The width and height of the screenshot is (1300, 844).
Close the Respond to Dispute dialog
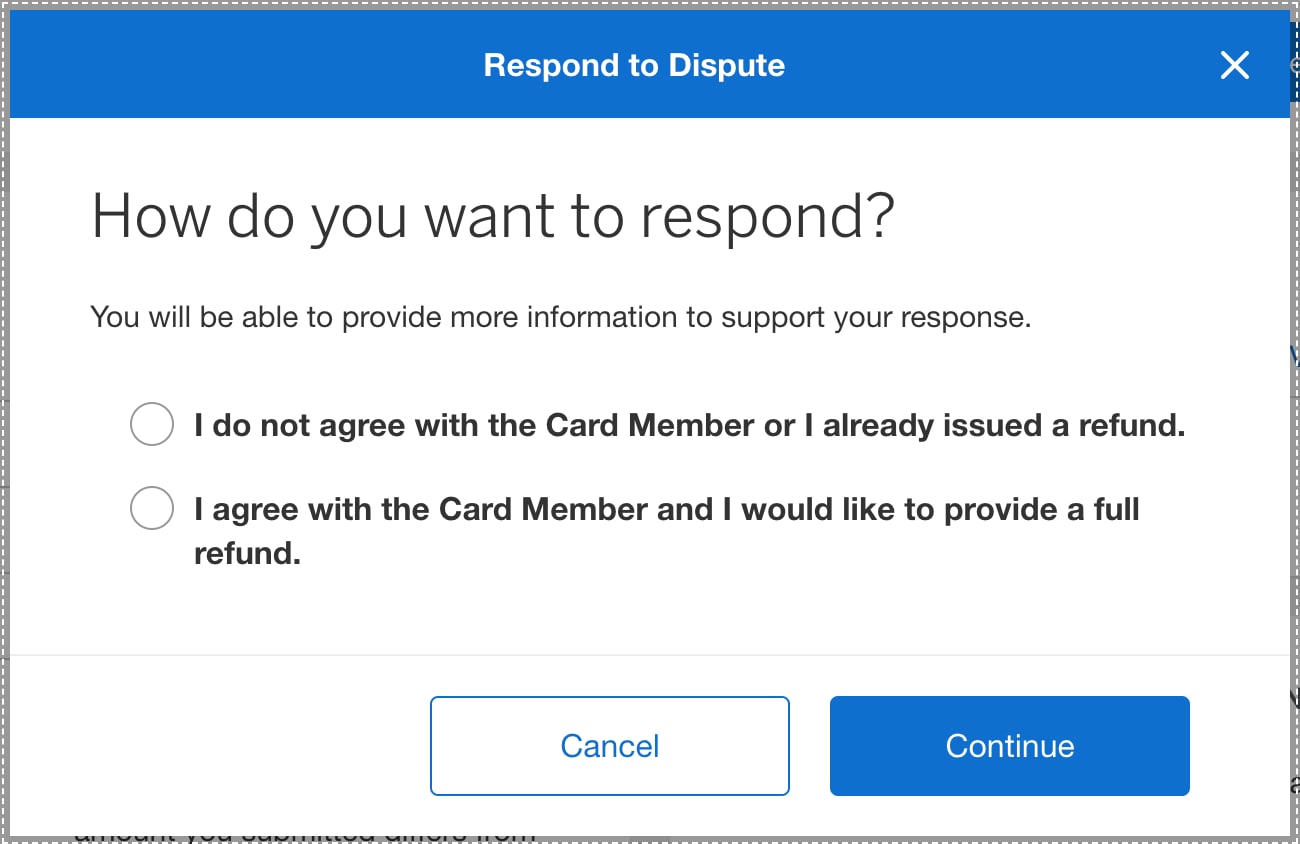(1235, 66)
